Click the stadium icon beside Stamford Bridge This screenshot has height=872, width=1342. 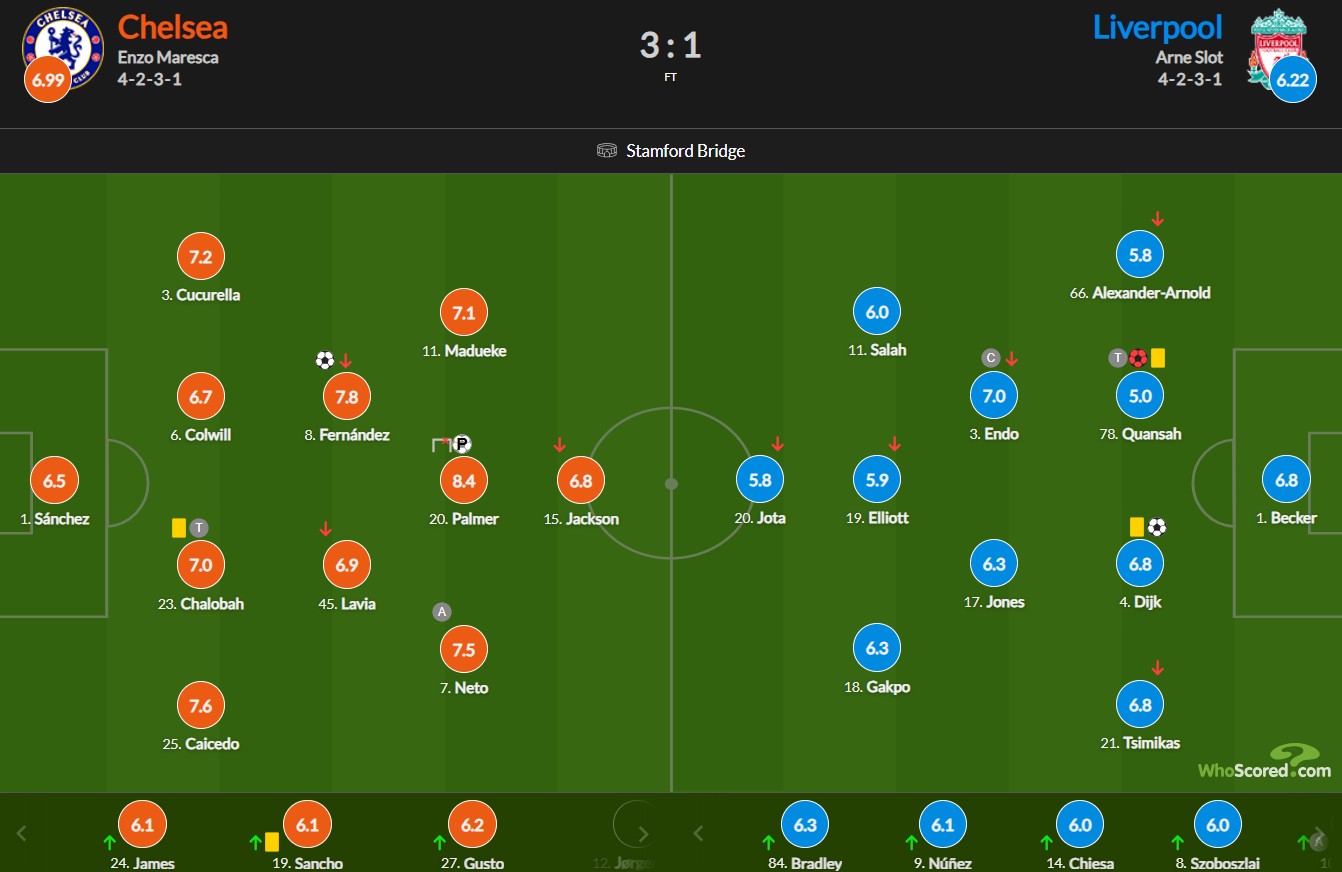606,151
